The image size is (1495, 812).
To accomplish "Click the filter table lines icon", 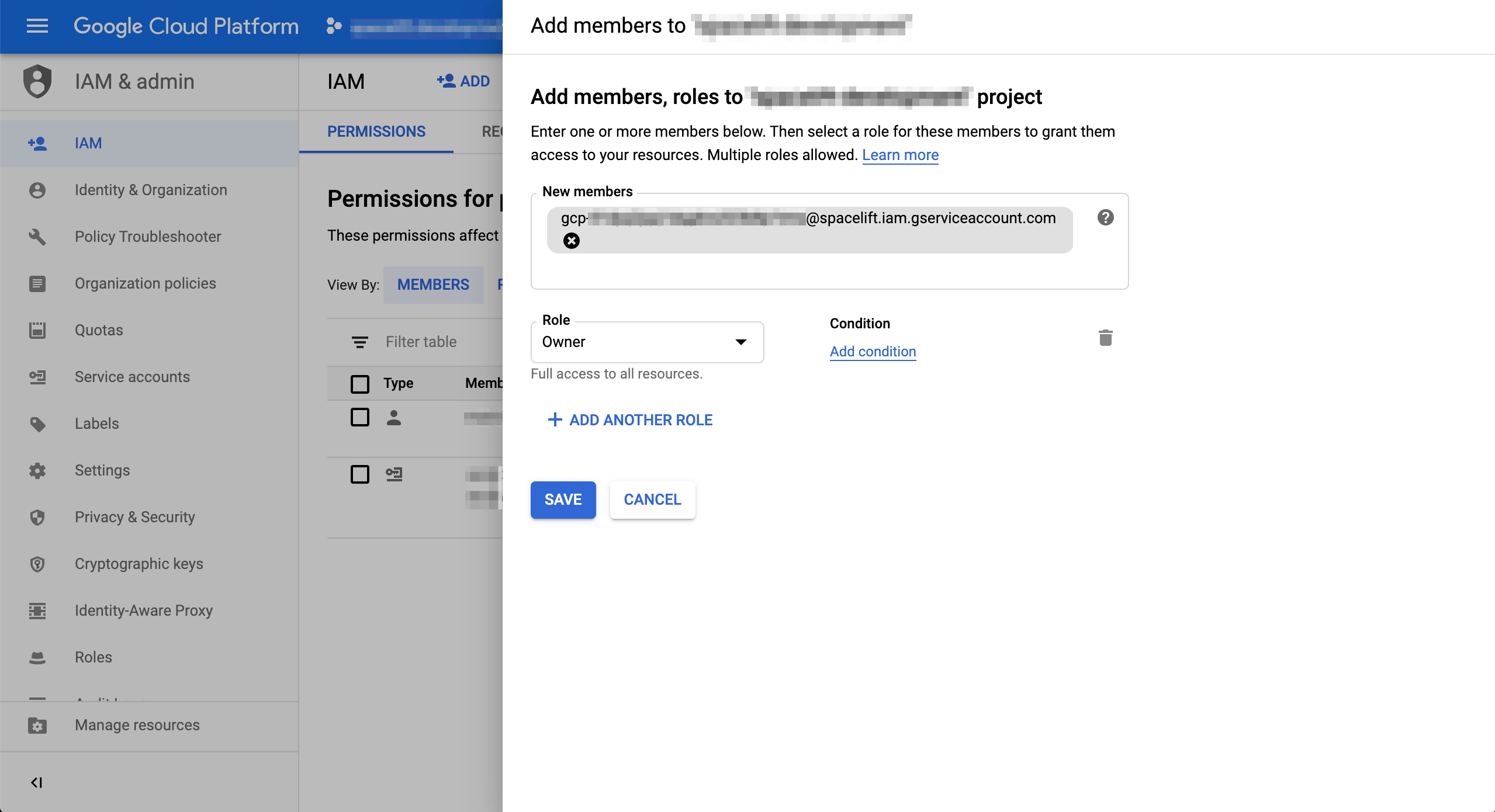I will 360,342.
